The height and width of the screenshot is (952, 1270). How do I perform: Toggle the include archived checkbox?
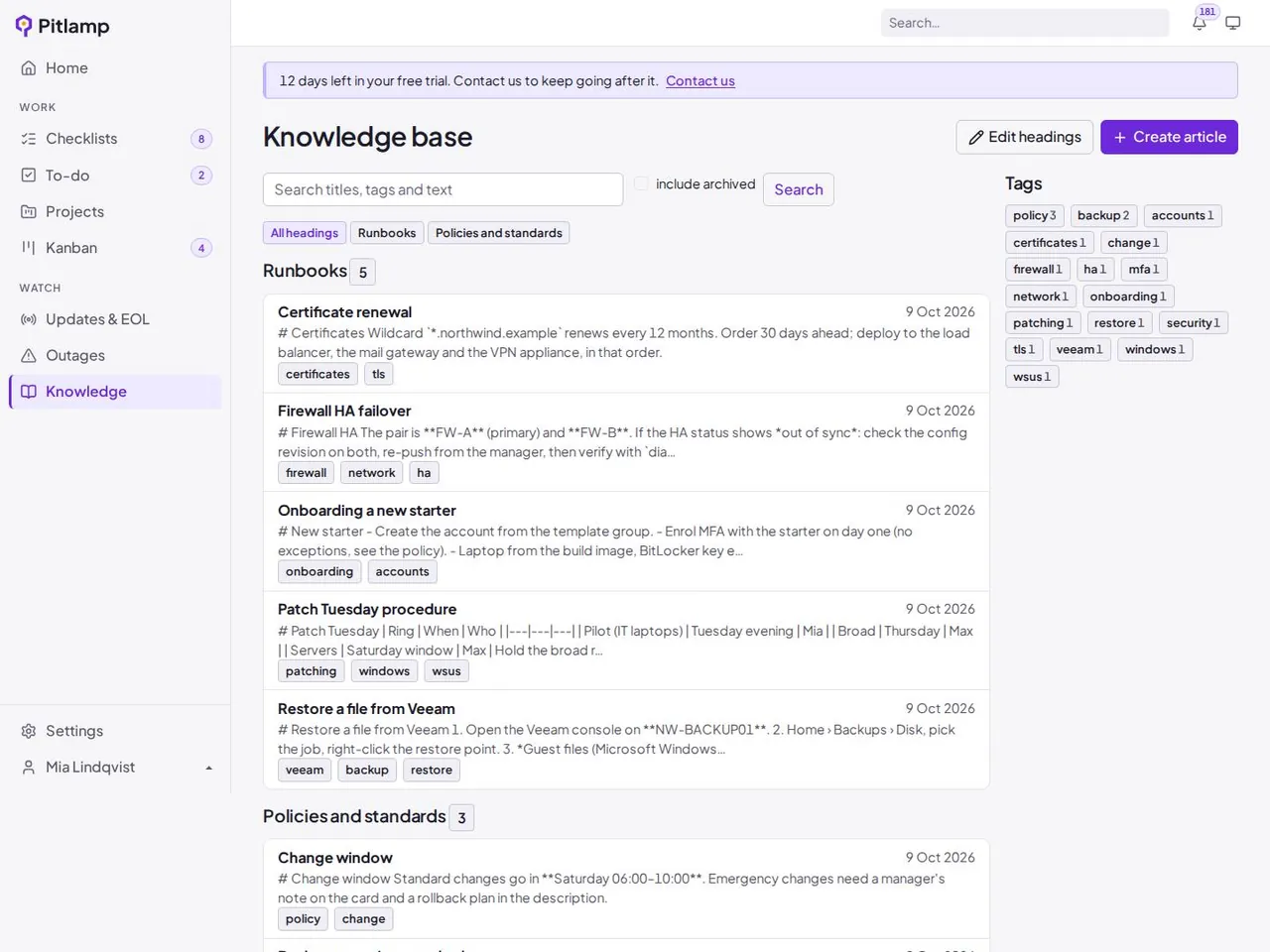pos(642,183)
